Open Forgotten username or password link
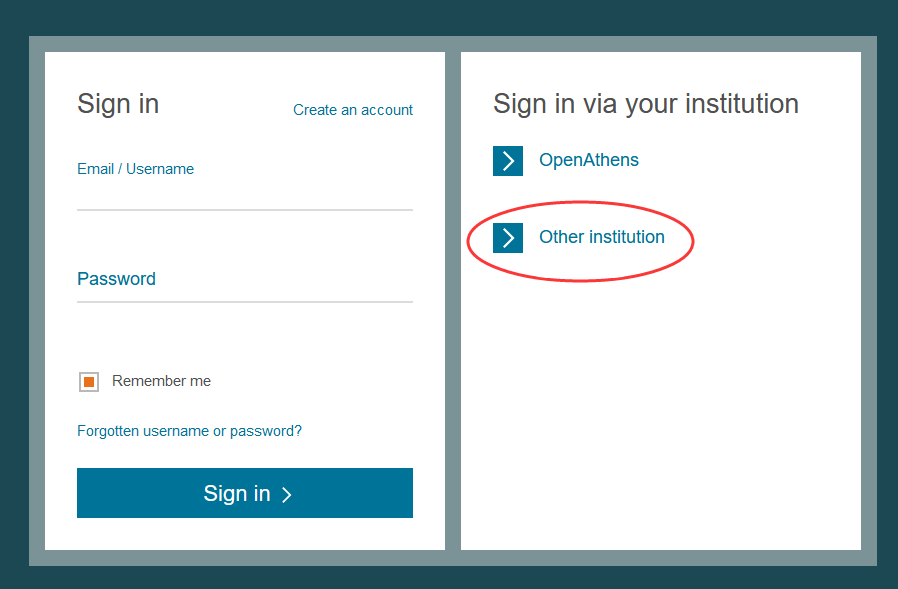The image size is (898, 589). click(189, 431)
